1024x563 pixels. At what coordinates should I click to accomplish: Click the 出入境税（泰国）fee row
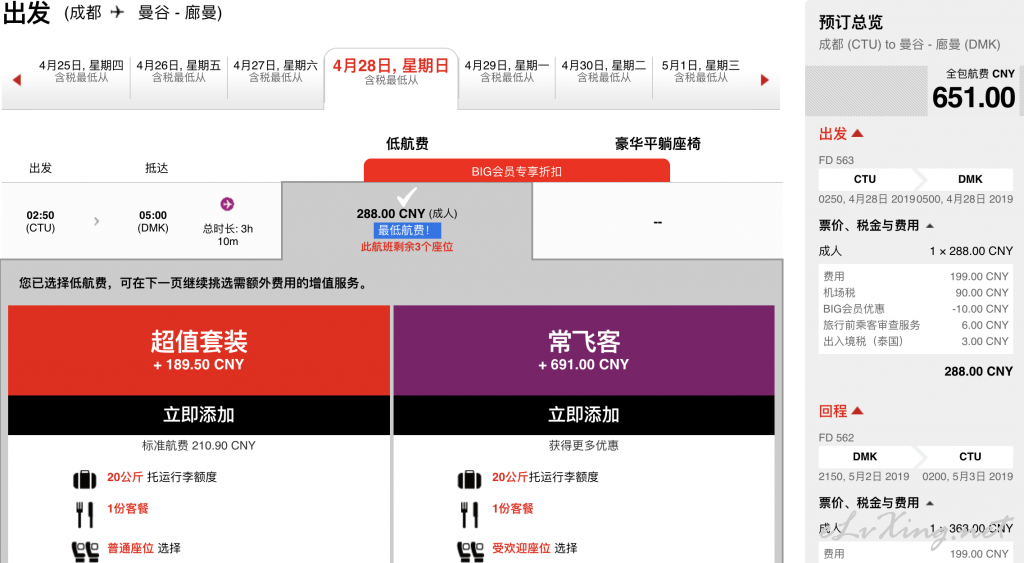point(916,342)
